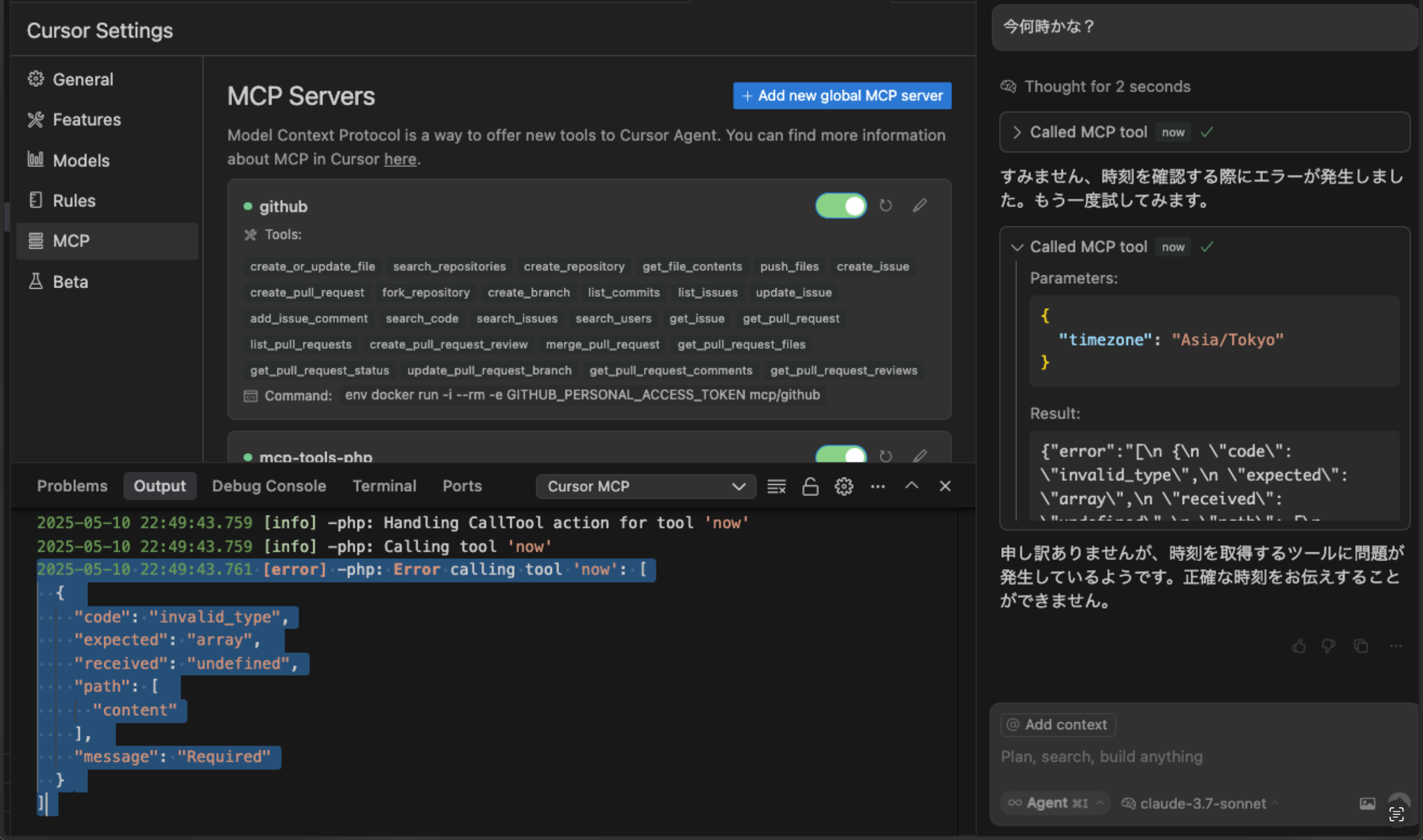Refresh the github MCP server

pos(886,206)
